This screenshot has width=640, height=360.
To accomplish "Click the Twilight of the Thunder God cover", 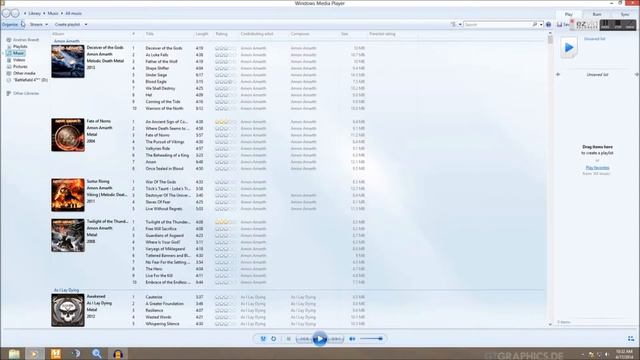I will click(68, 235).
